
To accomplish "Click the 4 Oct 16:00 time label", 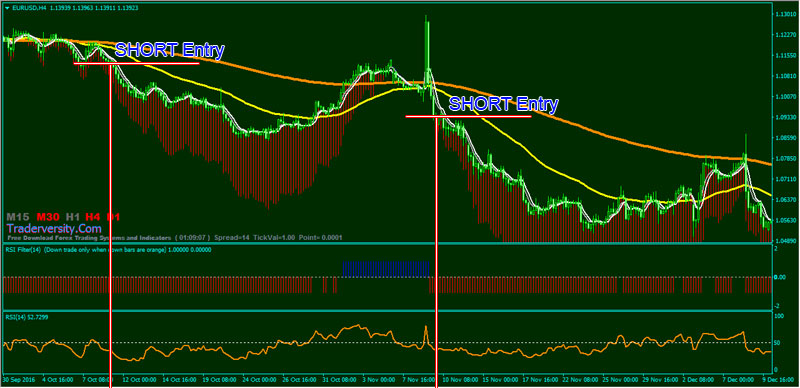I will 58,380.
